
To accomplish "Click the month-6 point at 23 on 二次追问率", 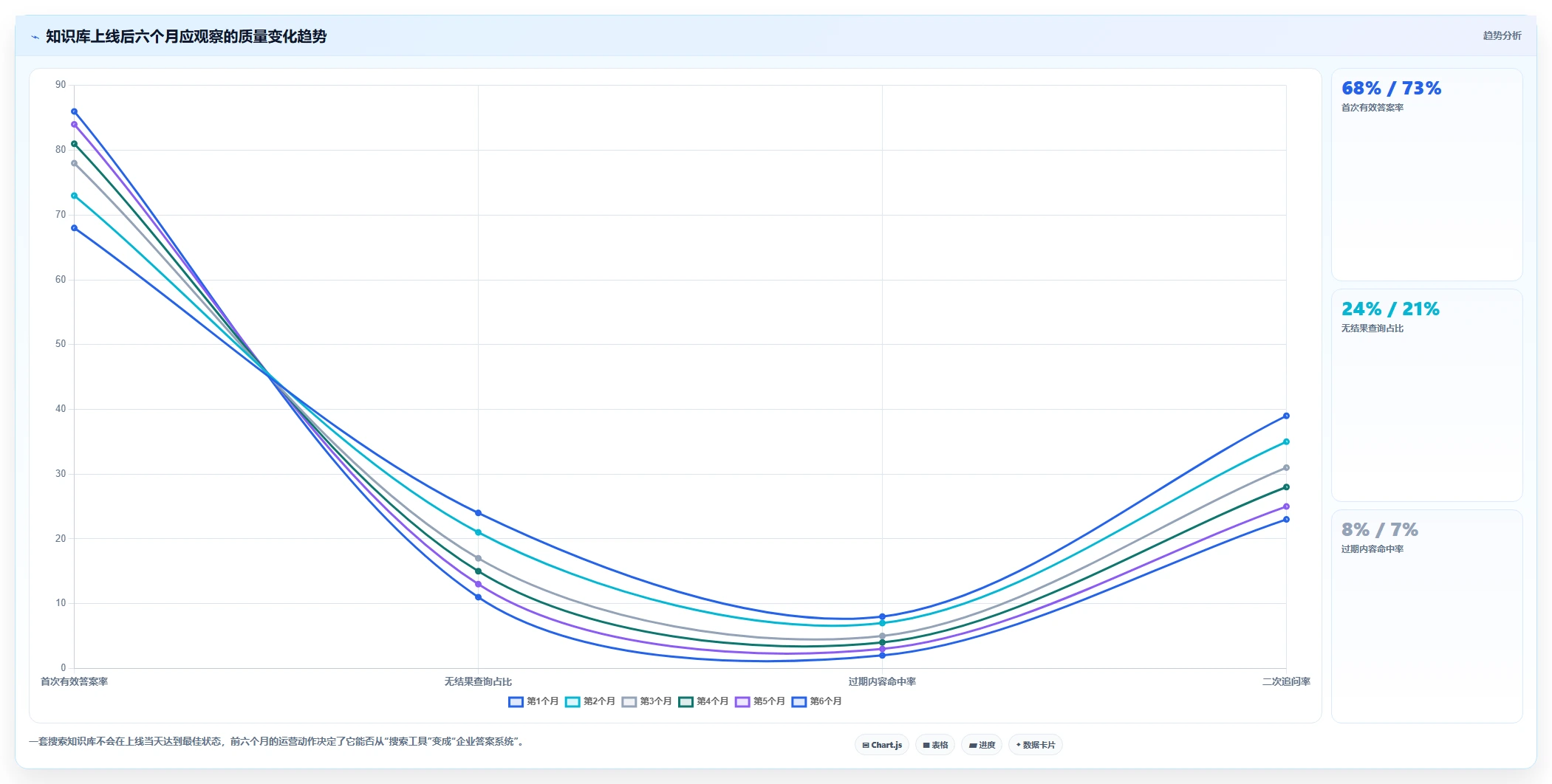I will [1286, 520].
